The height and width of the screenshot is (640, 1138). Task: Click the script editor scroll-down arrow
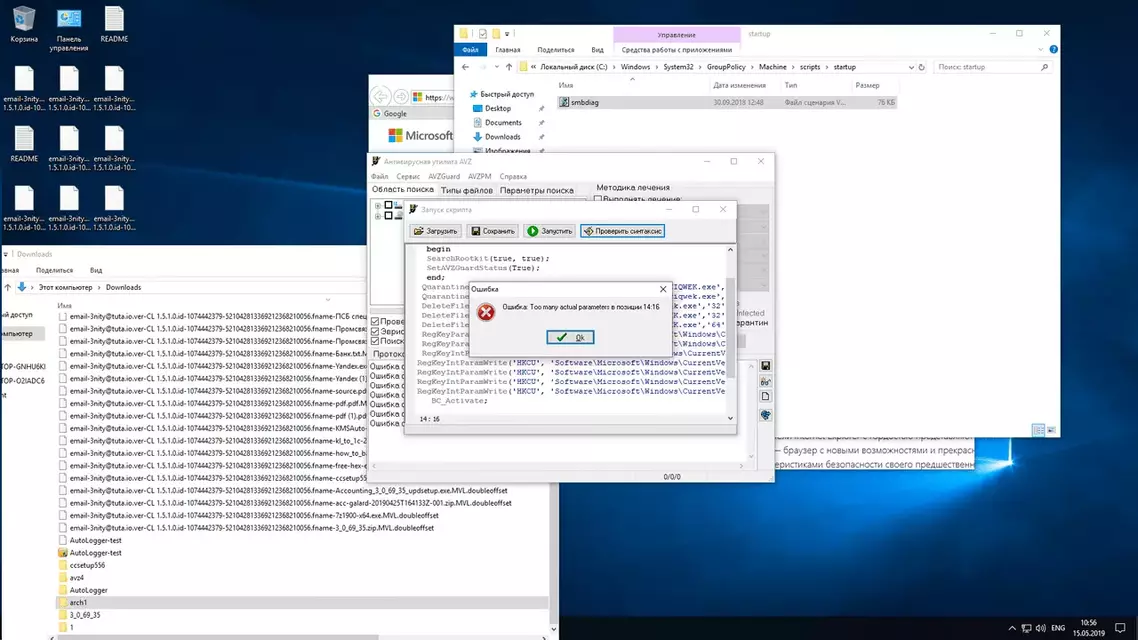pyautogui.click(x=730, y=418)
